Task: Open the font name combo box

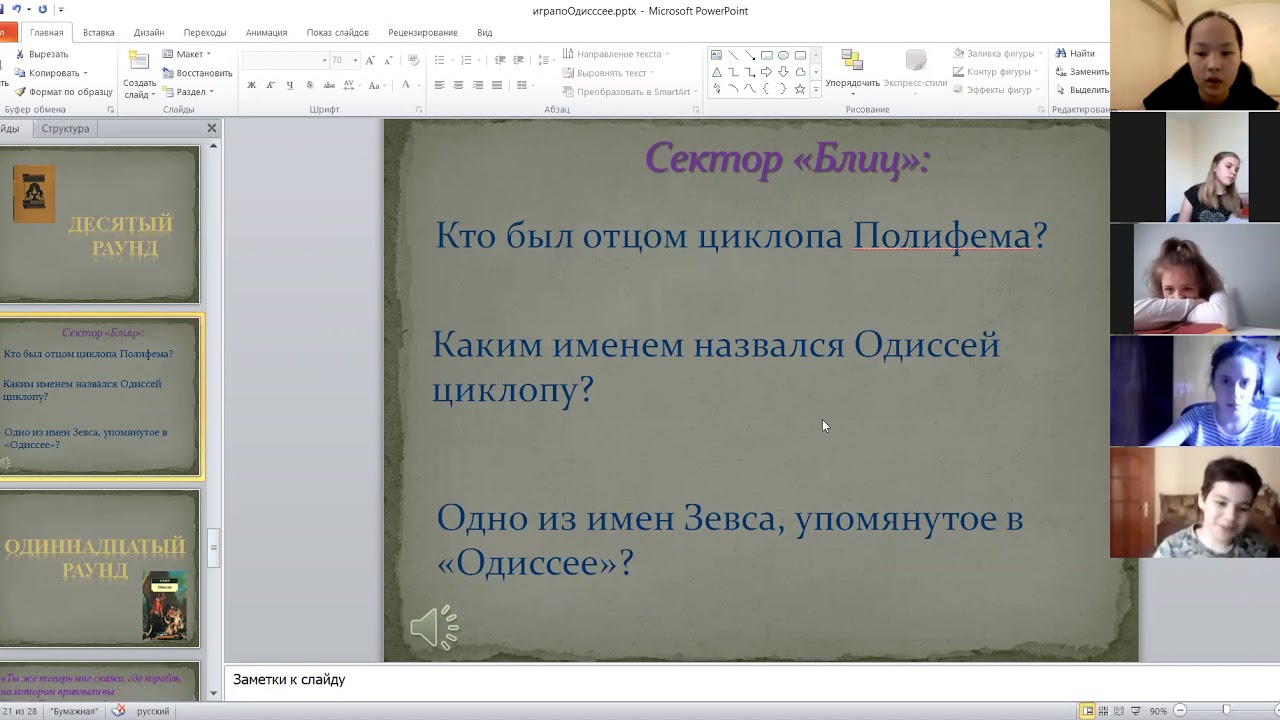Action: (285, 60)
